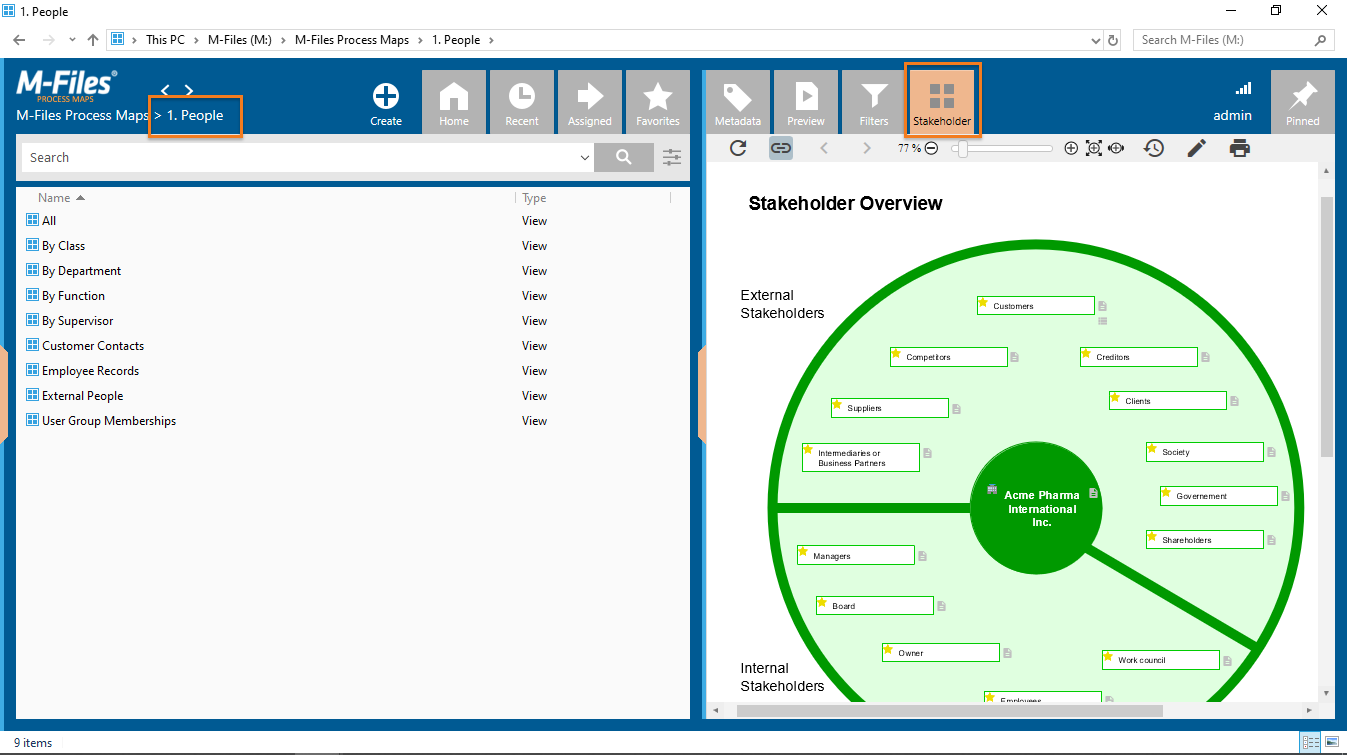Select the Customers stakeholder box

pos(1036,306)
